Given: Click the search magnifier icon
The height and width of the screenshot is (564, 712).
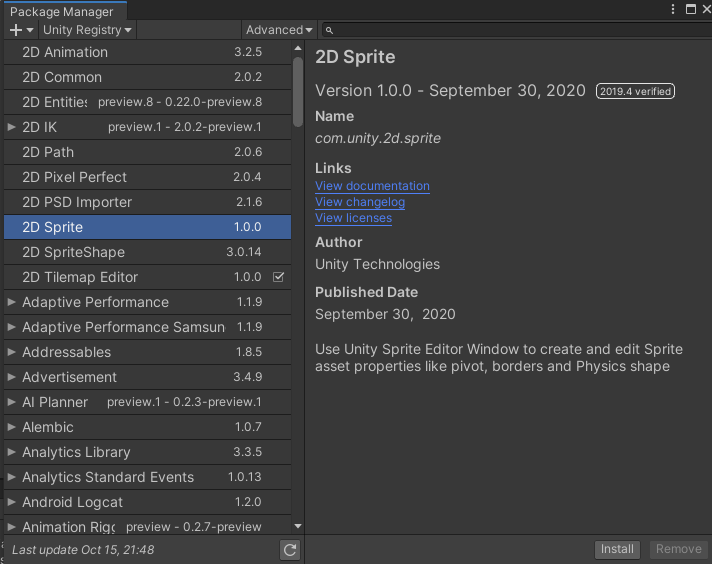Looking at the screenshot, I should click(329, 30).
